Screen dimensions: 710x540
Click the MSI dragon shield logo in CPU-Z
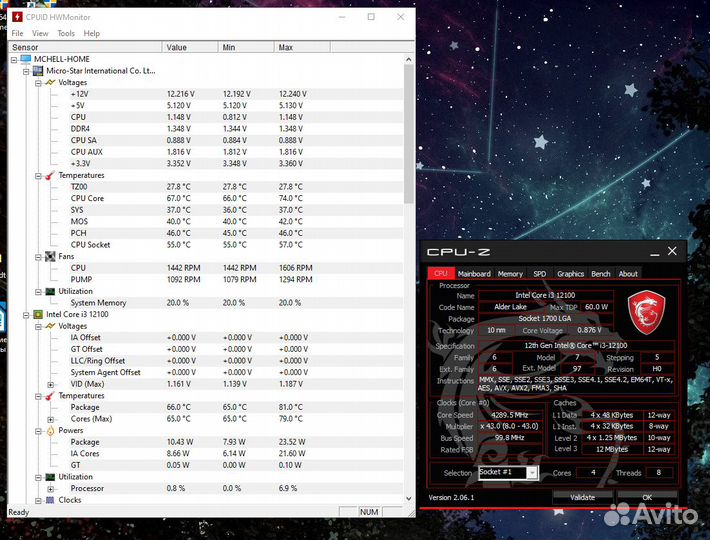pyautogui.click(x=646, y=312)
